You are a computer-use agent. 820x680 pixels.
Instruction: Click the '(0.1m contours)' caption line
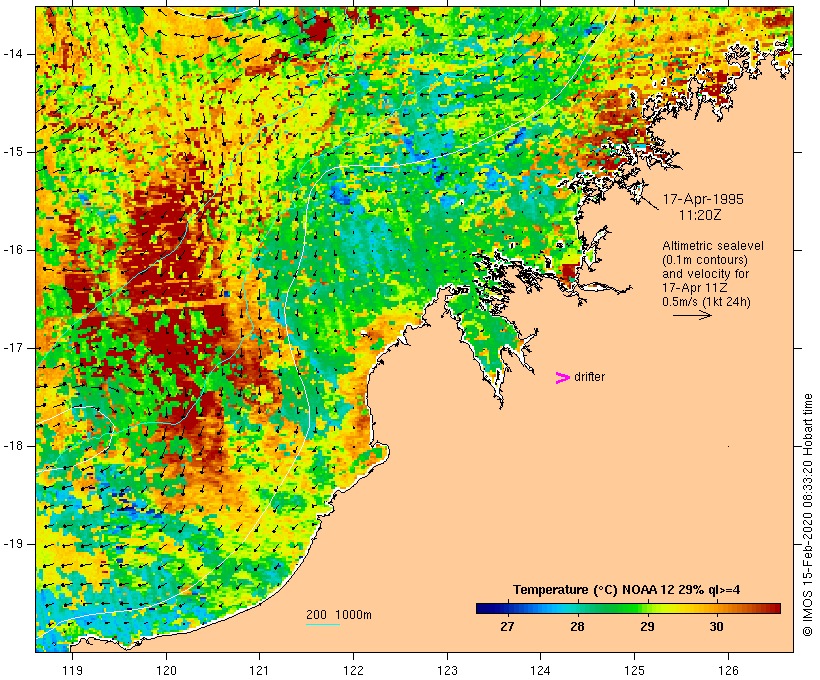tap(705, 260)
